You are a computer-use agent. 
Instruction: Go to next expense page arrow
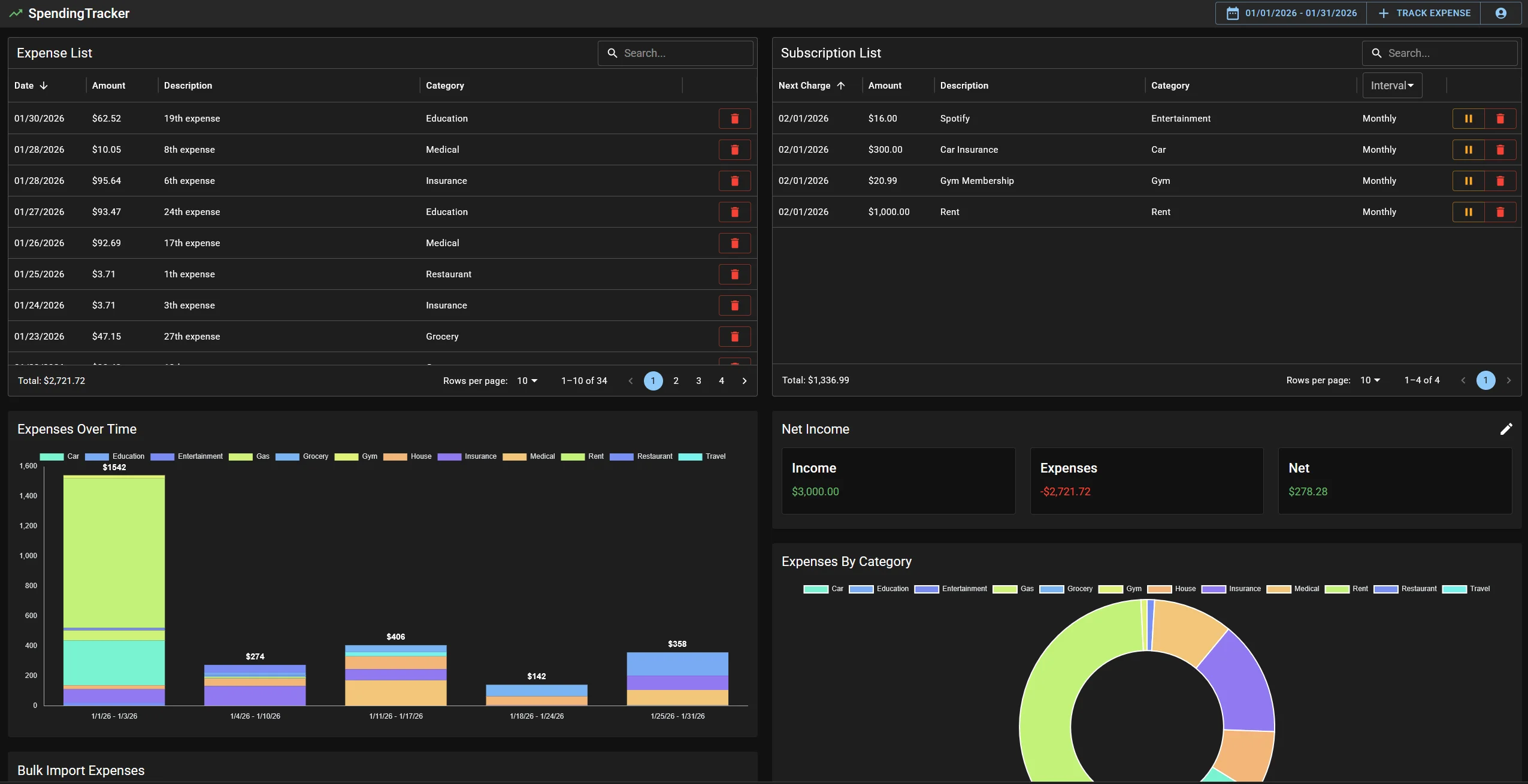[745, 381]
